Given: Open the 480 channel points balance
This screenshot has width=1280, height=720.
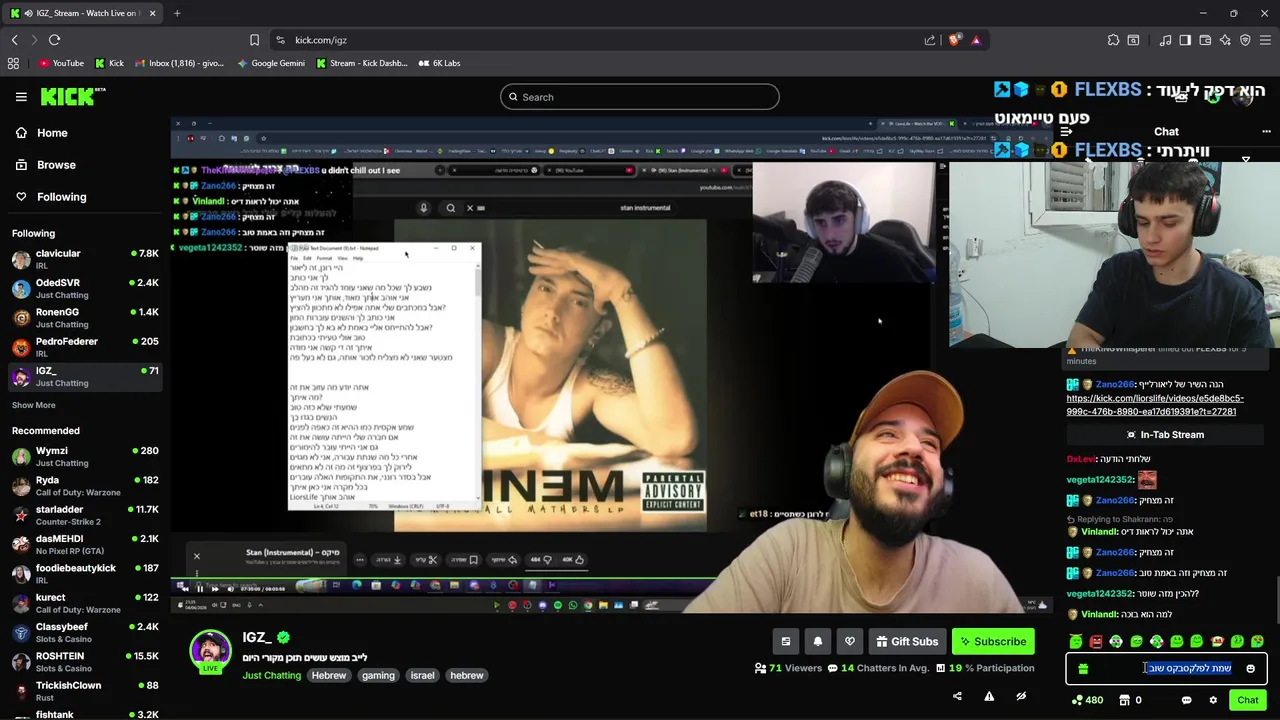Looking at the screenshot, I should 1087,700.
